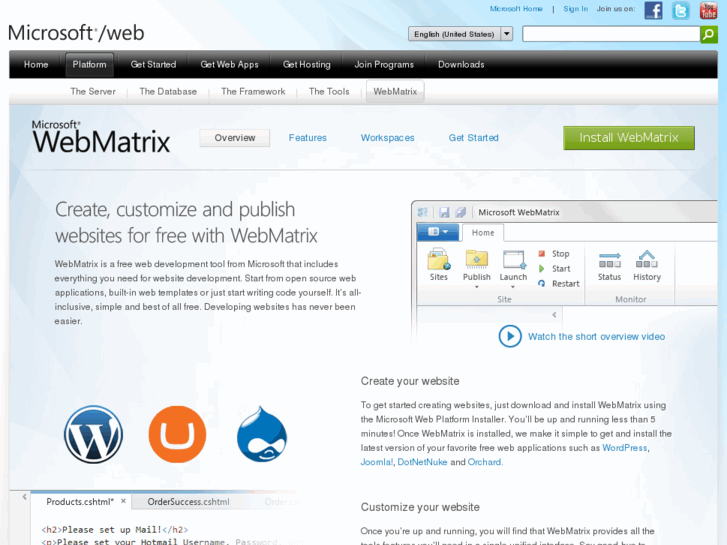Click the red Stop icon
This screenshot has width=727, height=545.
[x=542, y=253]
